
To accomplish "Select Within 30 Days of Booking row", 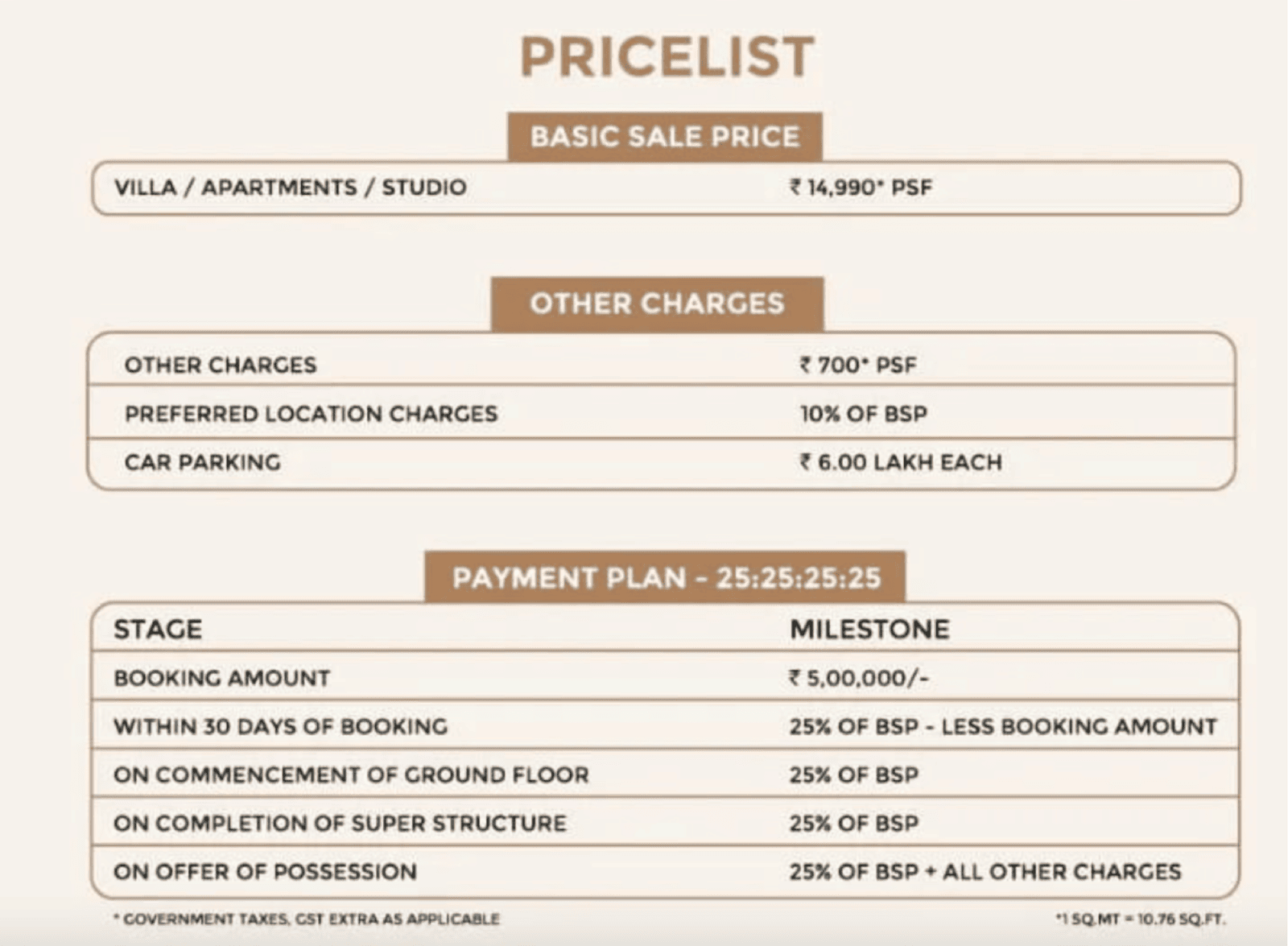I will (x=665, y=725).
